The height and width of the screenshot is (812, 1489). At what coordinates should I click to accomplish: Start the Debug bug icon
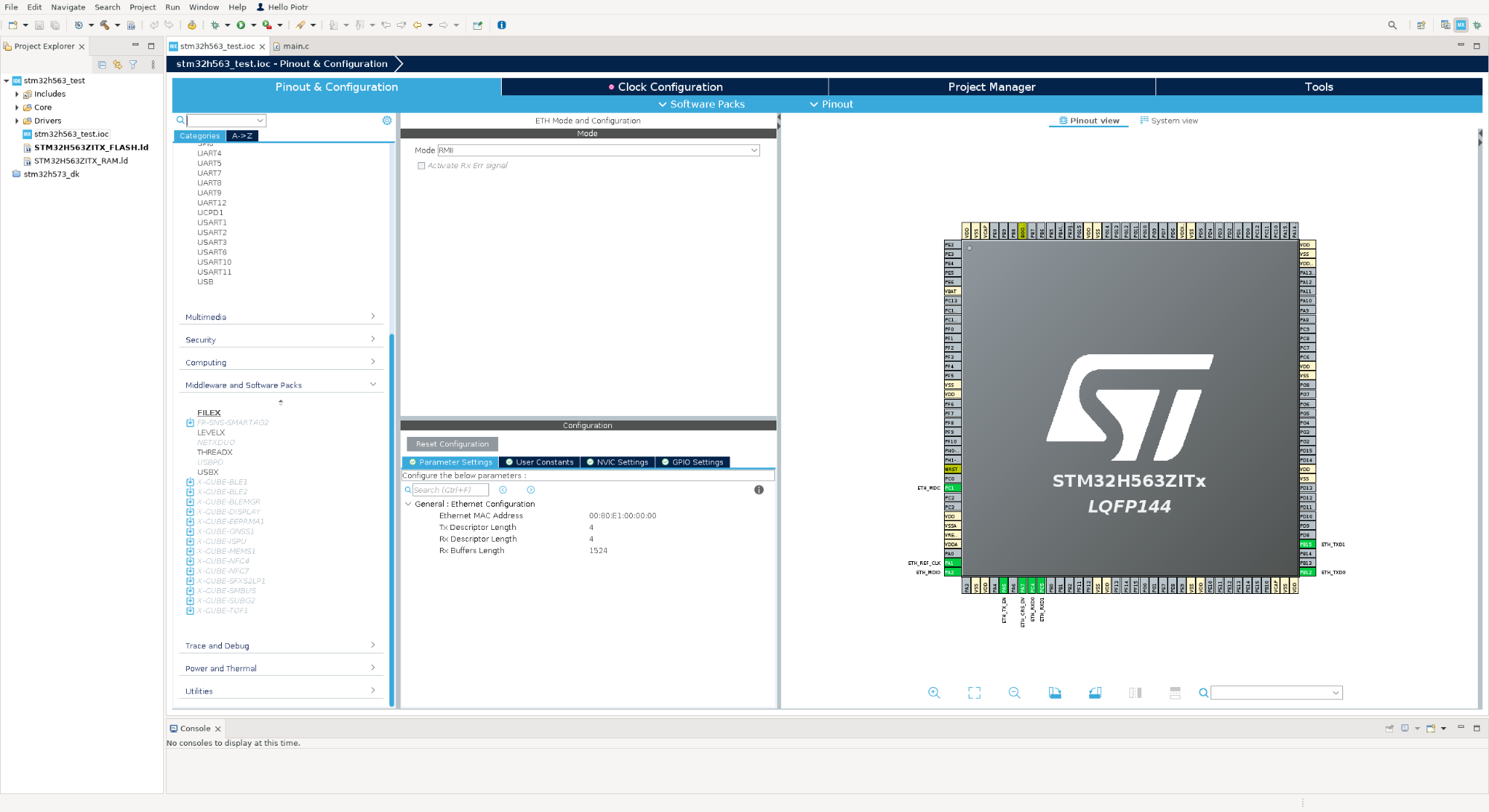(215, 25)
